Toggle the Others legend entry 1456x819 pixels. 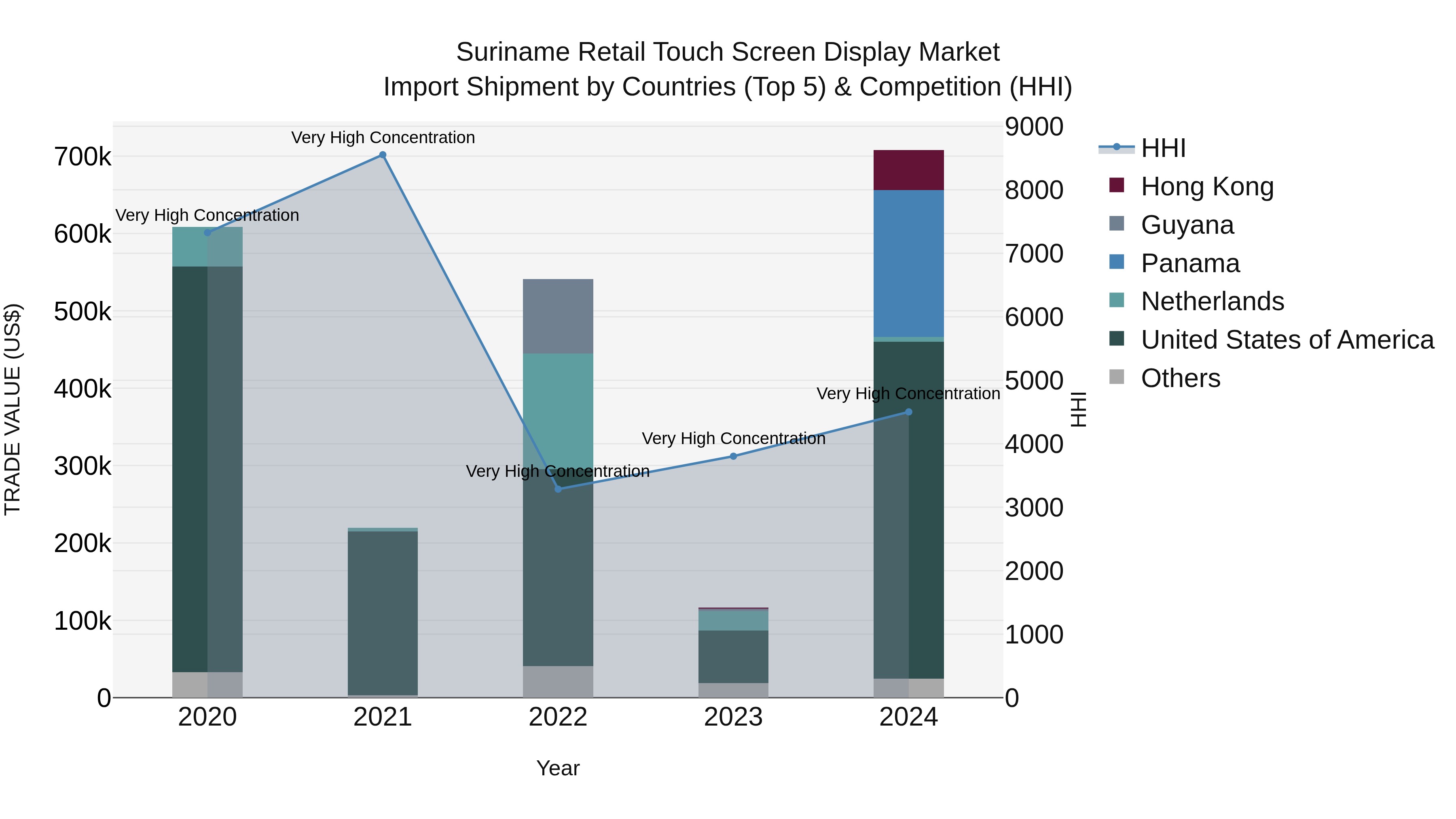click(x=1165, y=378)
